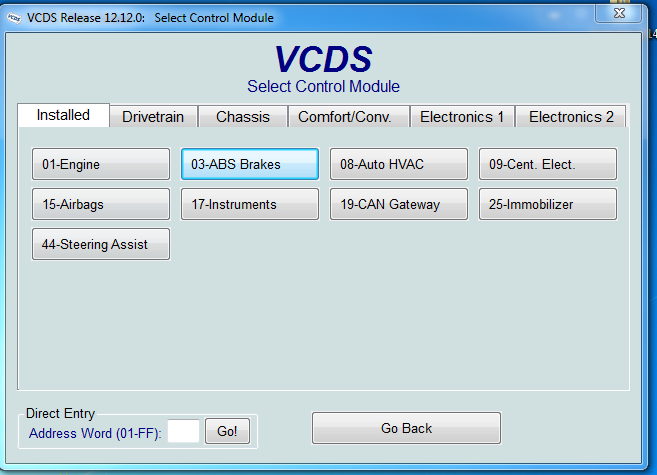Switch to the Installed tab
657x475 pixels.
point(63,115)
